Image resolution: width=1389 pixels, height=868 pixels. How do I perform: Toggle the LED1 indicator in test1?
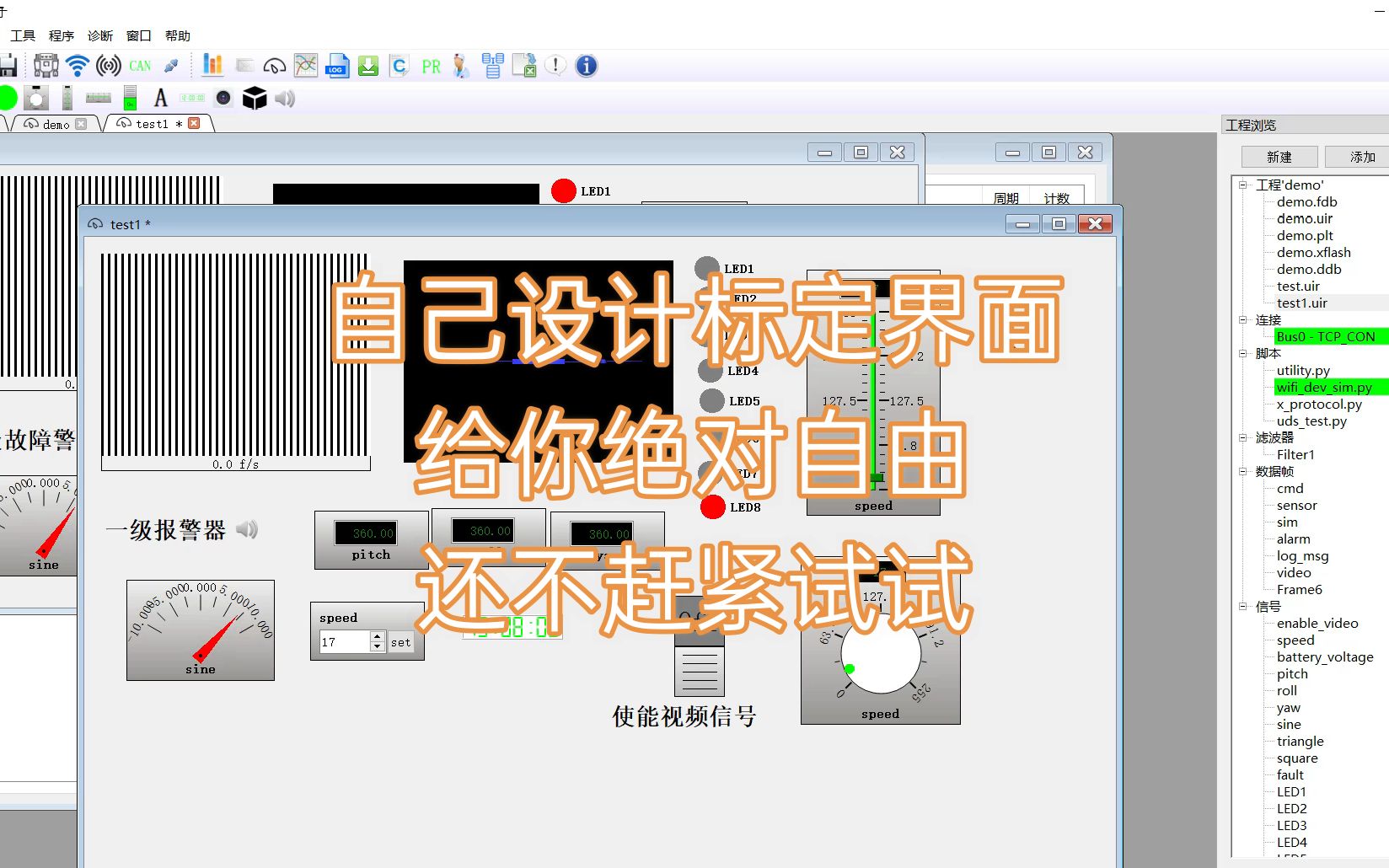point(706,267)
